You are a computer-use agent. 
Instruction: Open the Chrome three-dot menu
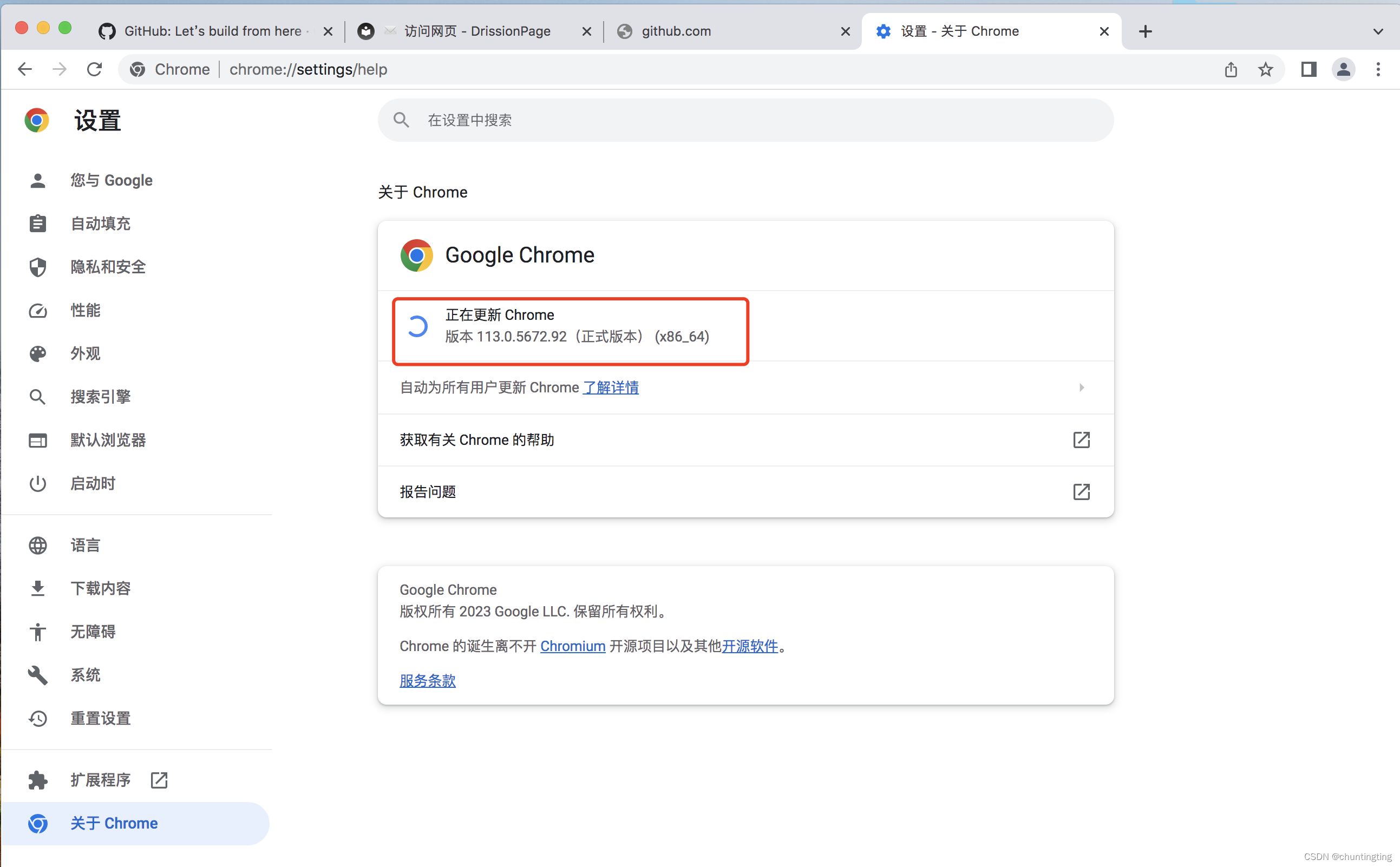pyautogui.click(x=1378, y=69)
